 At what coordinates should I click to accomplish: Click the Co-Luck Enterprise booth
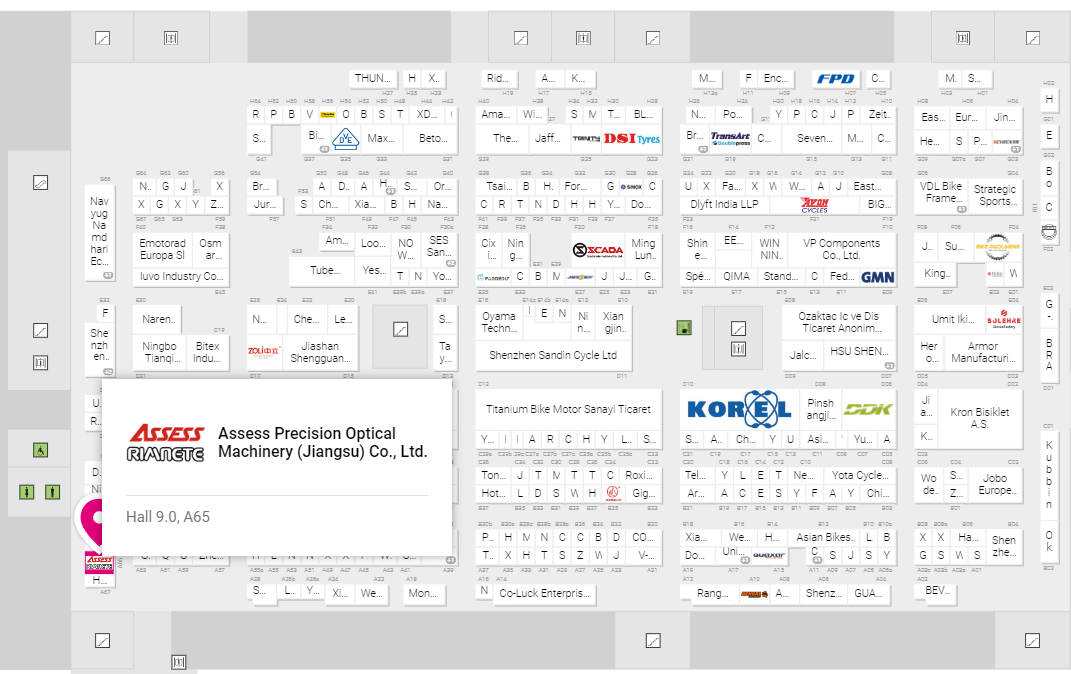click(545, 593)
